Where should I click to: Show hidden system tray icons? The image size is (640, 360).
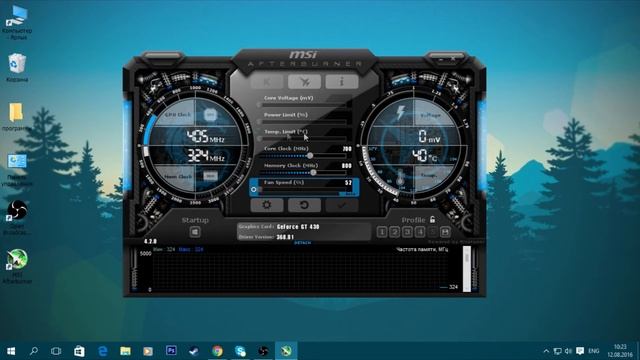[x=546, y=351]
